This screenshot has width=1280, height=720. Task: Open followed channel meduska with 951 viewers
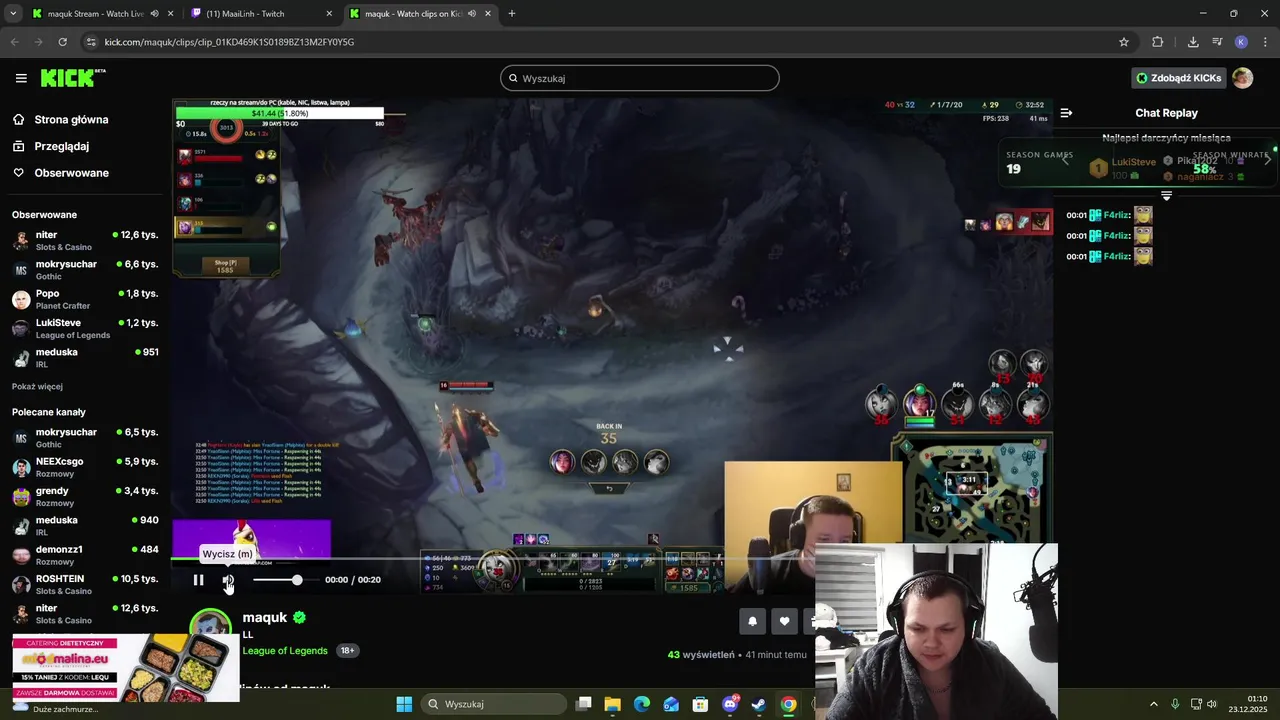pyautogui.click(x=85, y=358)
